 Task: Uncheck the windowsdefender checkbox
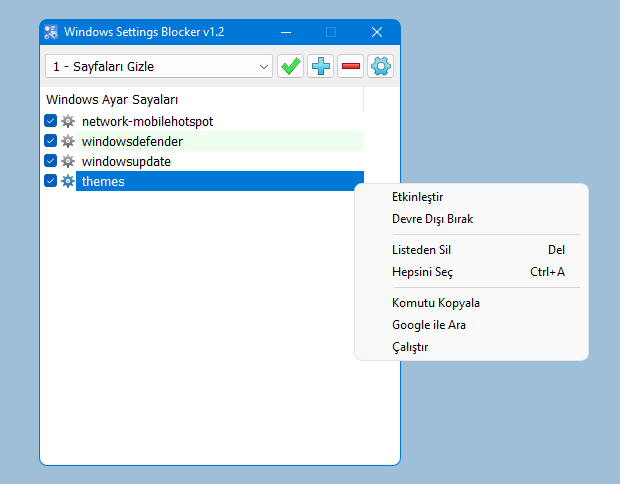tap(51, 141)
